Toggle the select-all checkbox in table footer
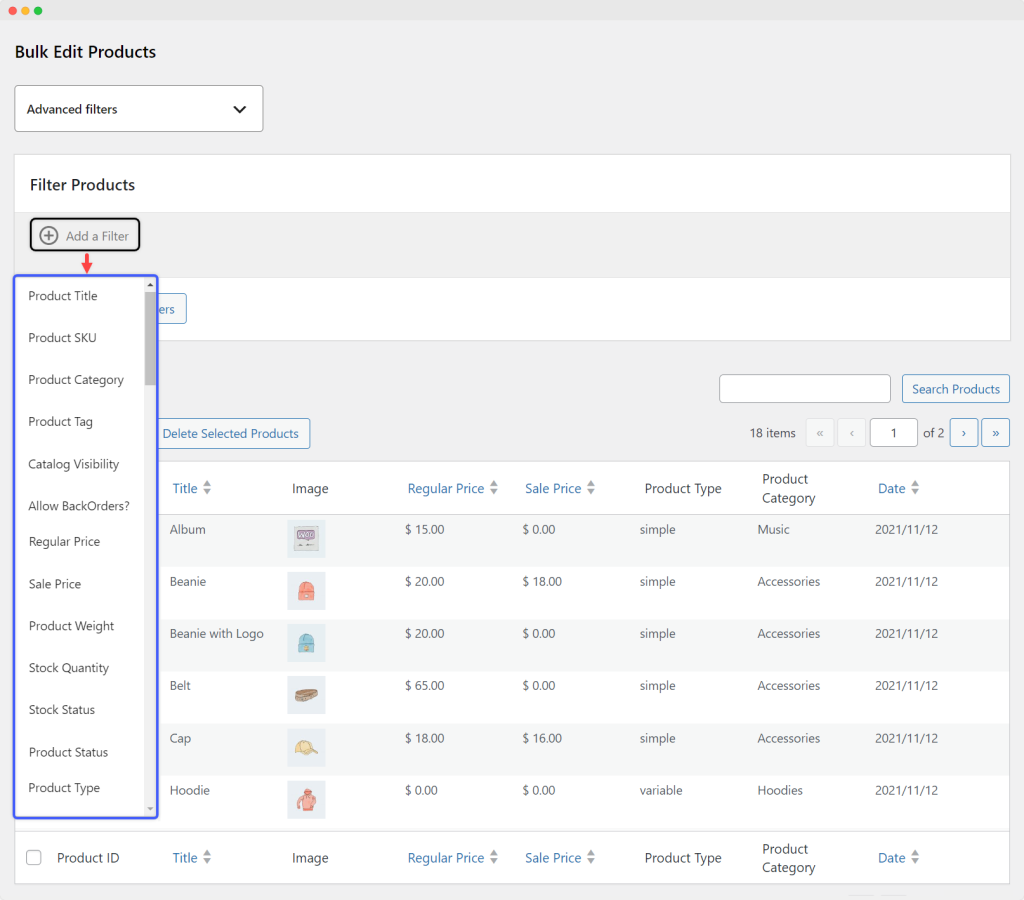 [x=34, y=857]
